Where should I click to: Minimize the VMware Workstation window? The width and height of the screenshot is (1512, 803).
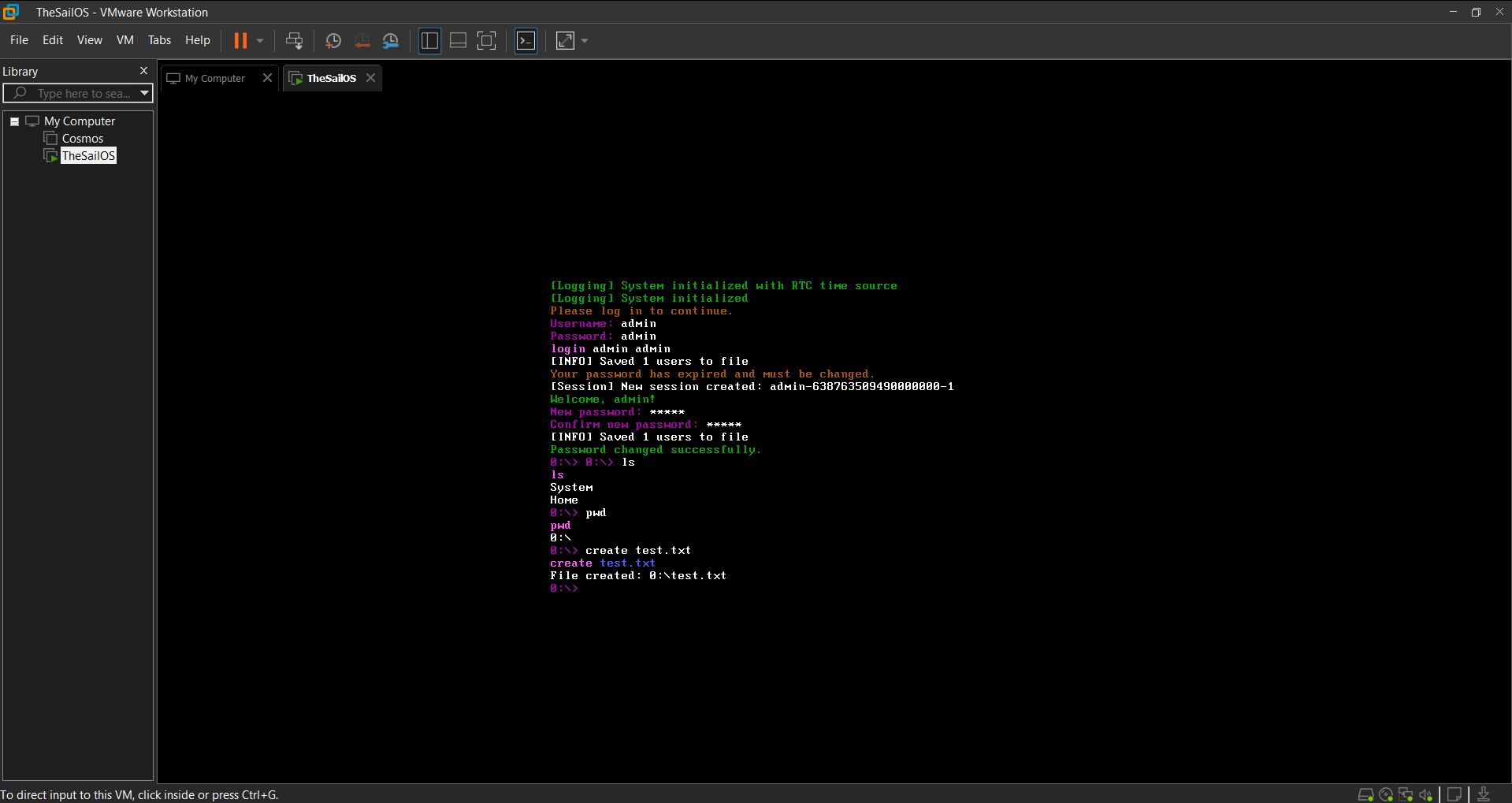tap(1453, 12)
